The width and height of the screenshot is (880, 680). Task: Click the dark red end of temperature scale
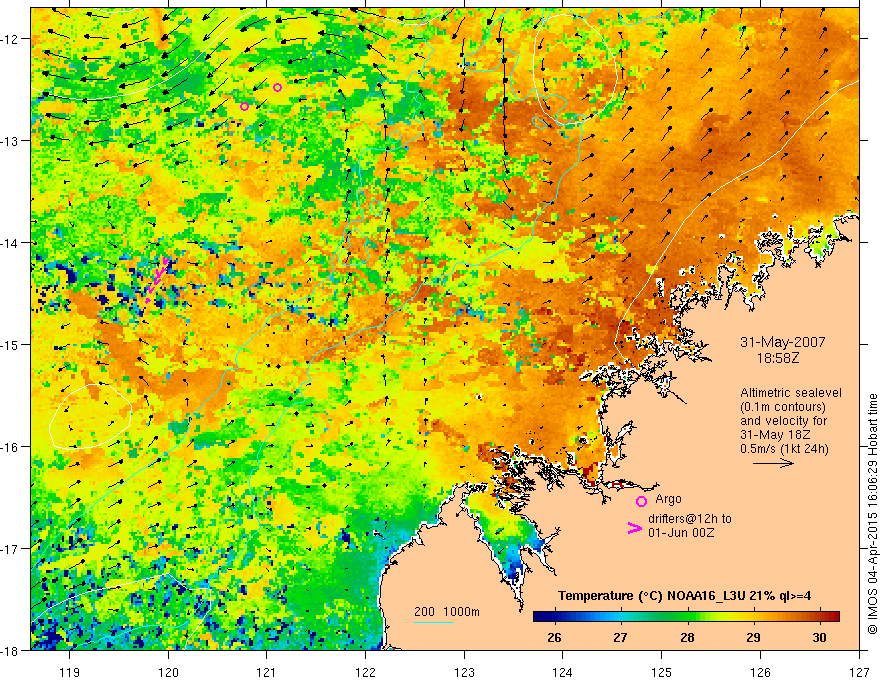(833, 616)
